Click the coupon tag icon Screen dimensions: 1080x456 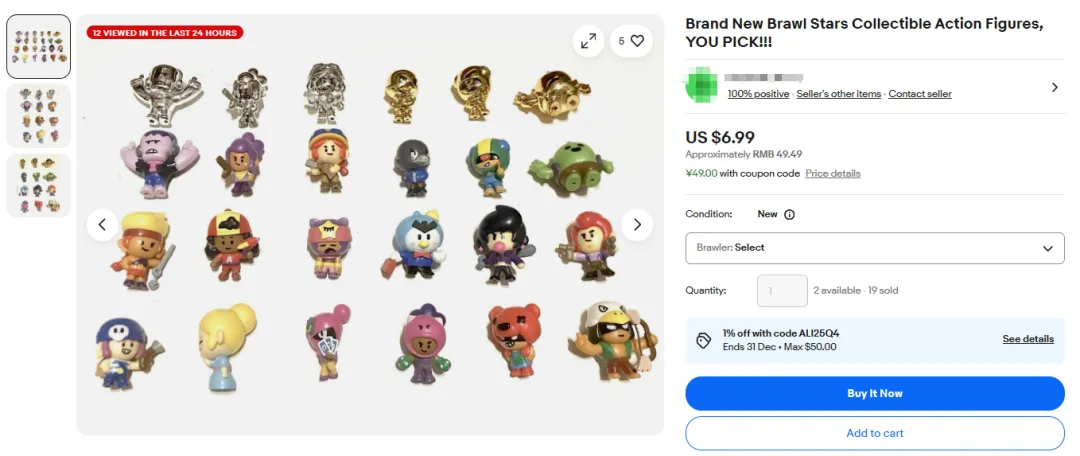coord(704,340)
